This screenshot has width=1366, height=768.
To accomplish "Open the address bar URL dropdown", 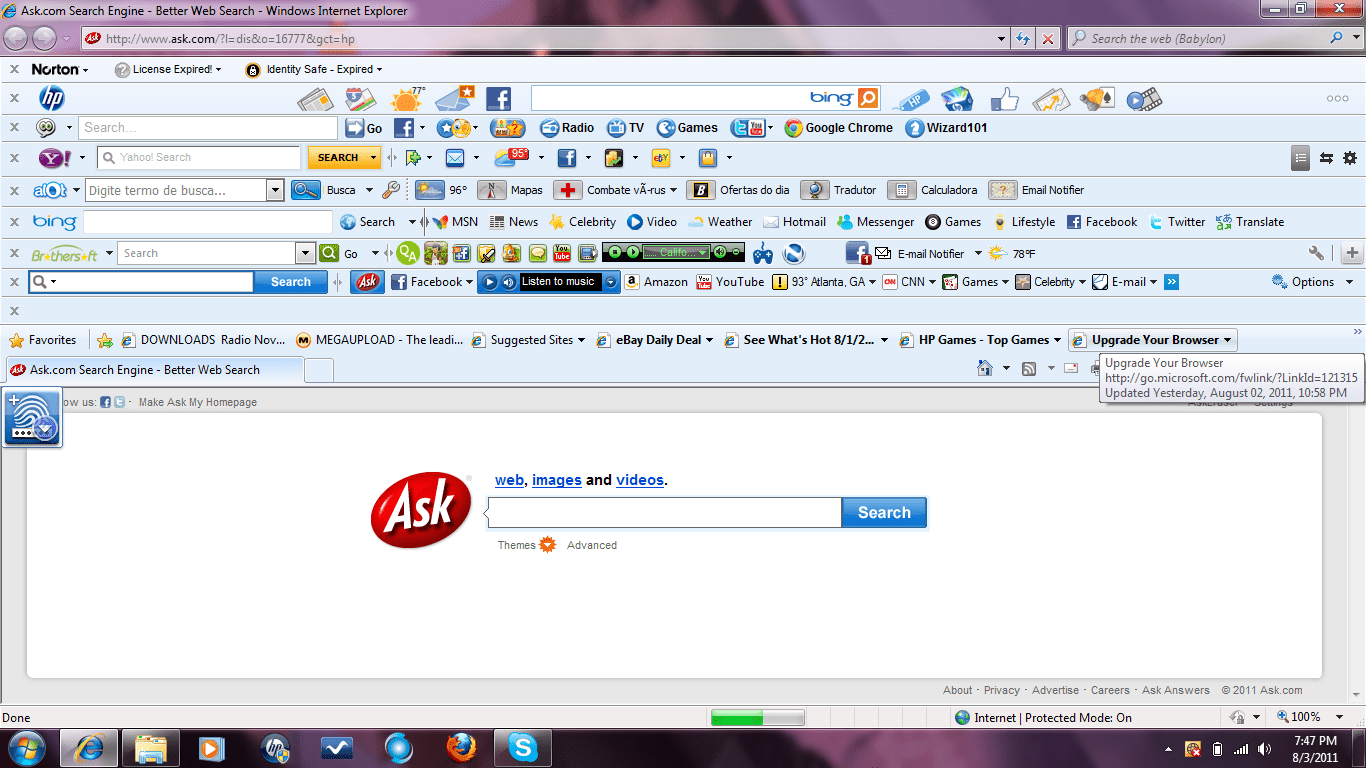I will 1002,39.
